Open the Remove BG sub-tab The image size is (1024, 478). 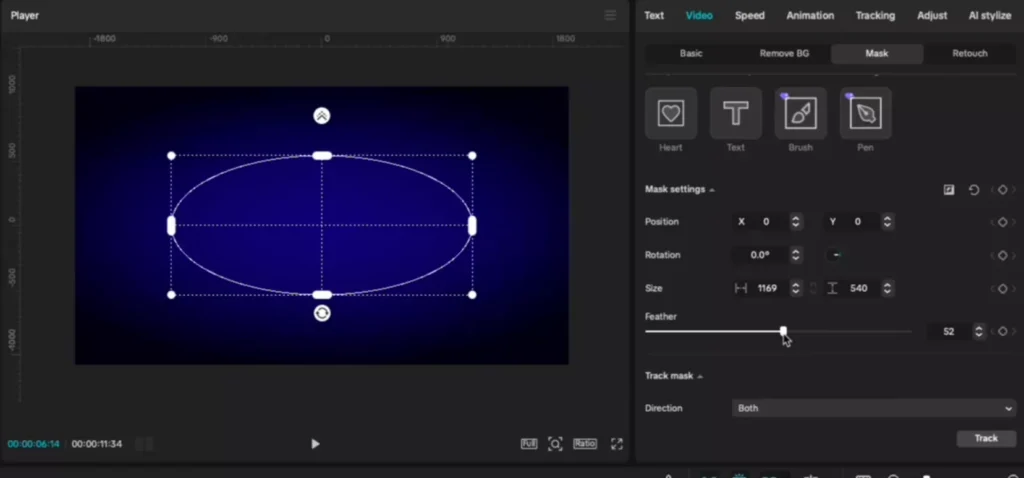(x=786, y=53)
